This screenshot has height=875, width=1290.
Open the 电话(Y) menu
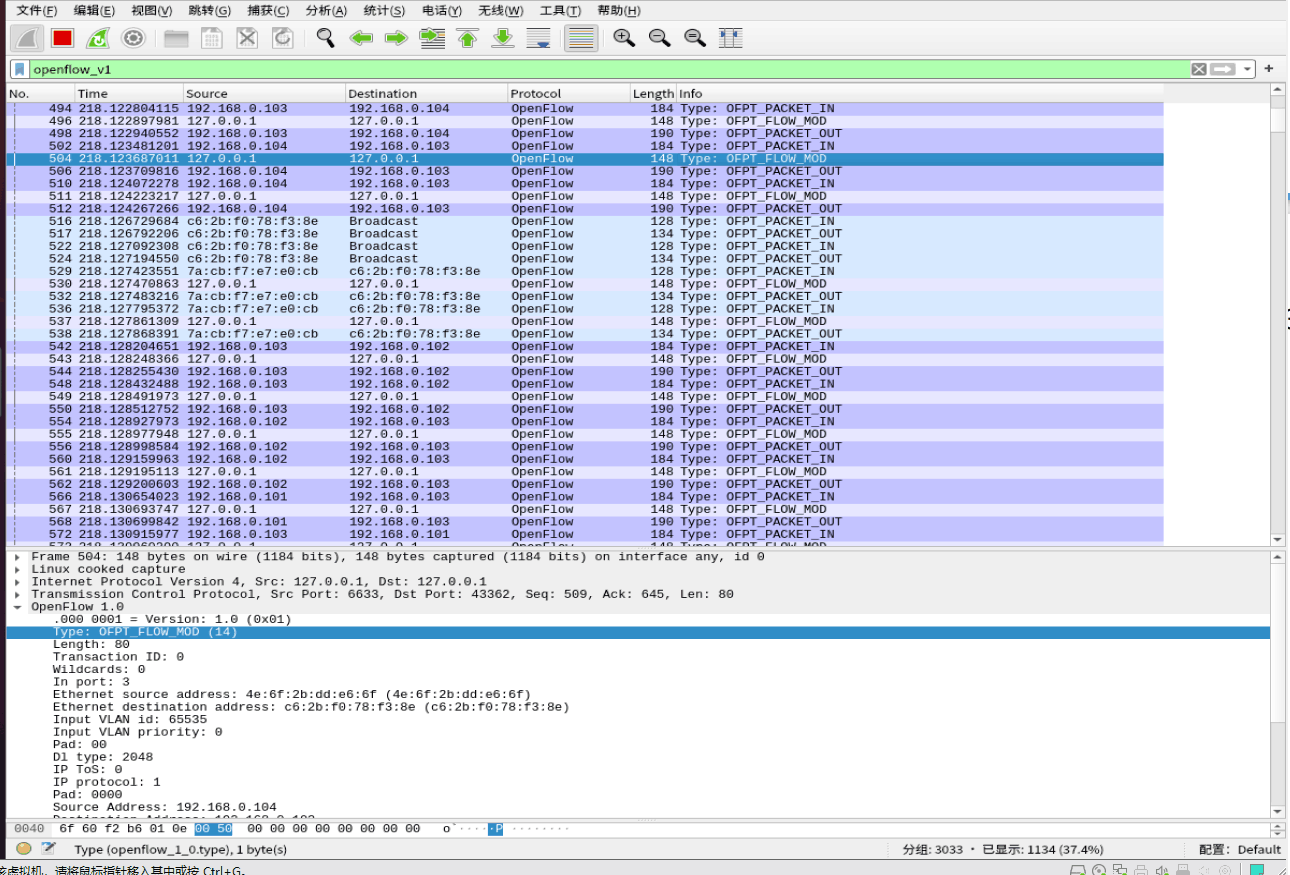click(x=442, y=11)
